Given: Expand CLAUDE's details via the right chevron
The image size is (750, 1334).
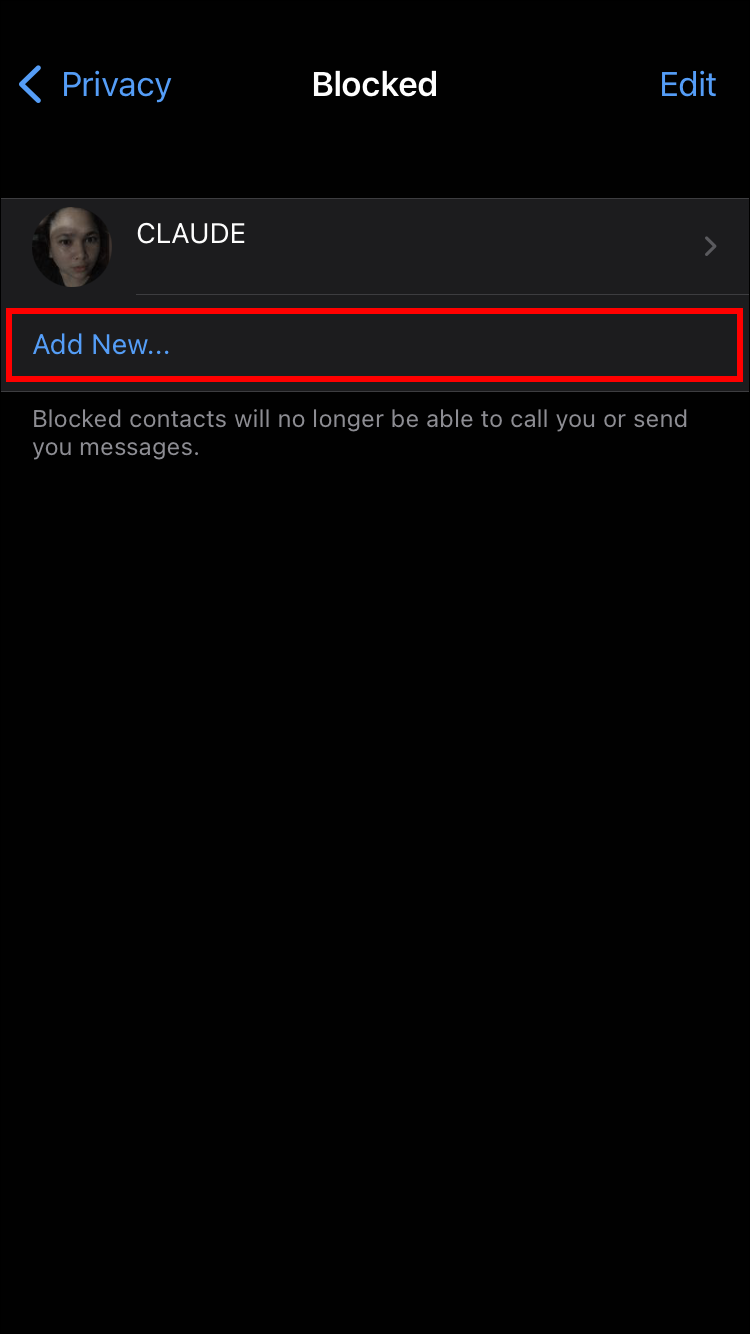Looking at the screenshot, I should (710, 246).
